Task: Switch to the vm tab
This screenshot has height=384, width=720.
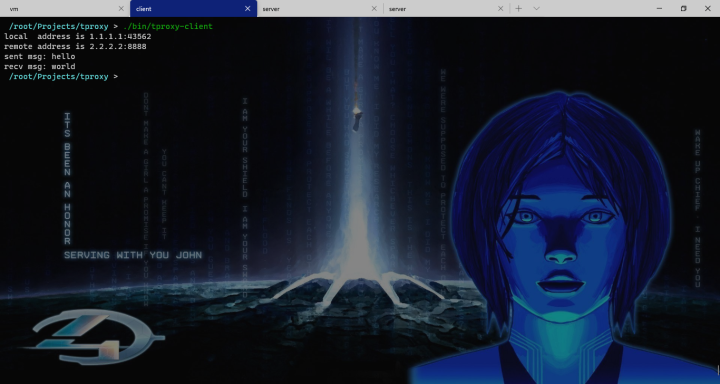Action: pos(64,9)
